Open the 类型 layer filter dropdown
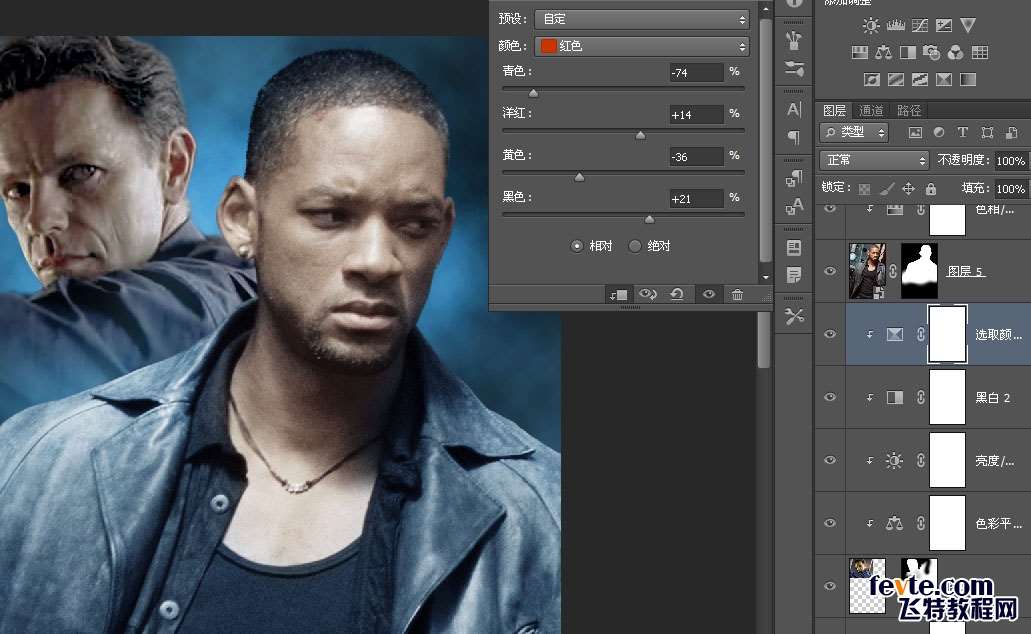 click(x=854, y=133)
